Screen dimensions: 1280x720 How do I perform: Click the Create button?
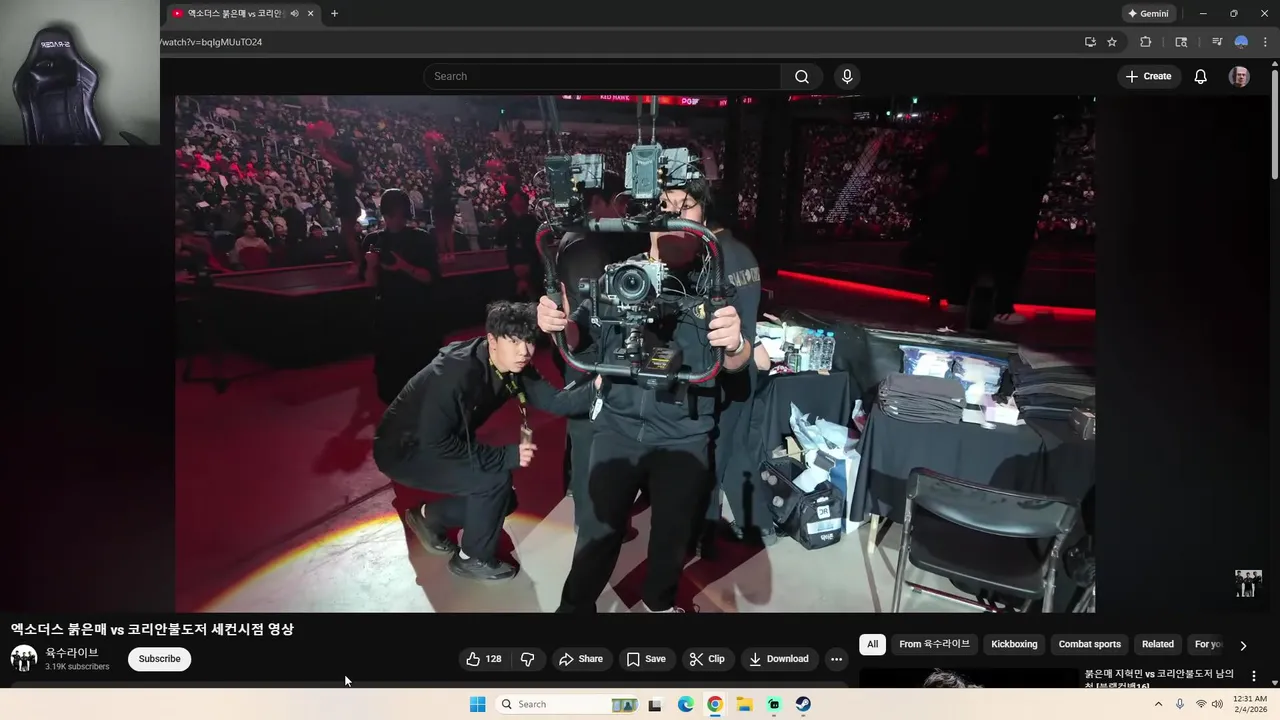pos(1148,77)
